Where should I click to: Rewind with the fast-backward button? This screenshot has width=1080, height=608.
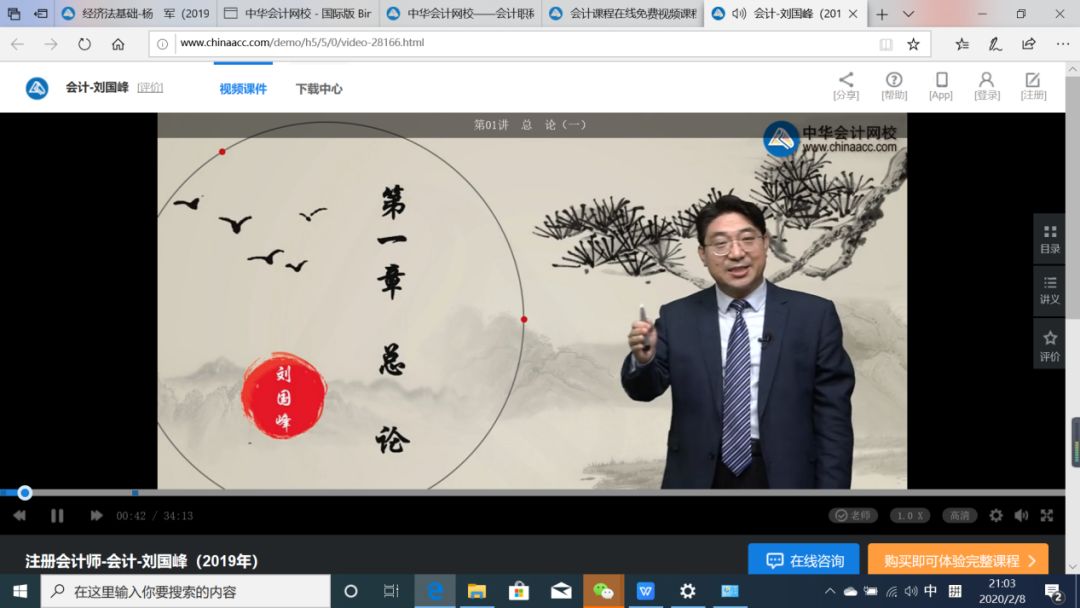[x=19, y=516]
